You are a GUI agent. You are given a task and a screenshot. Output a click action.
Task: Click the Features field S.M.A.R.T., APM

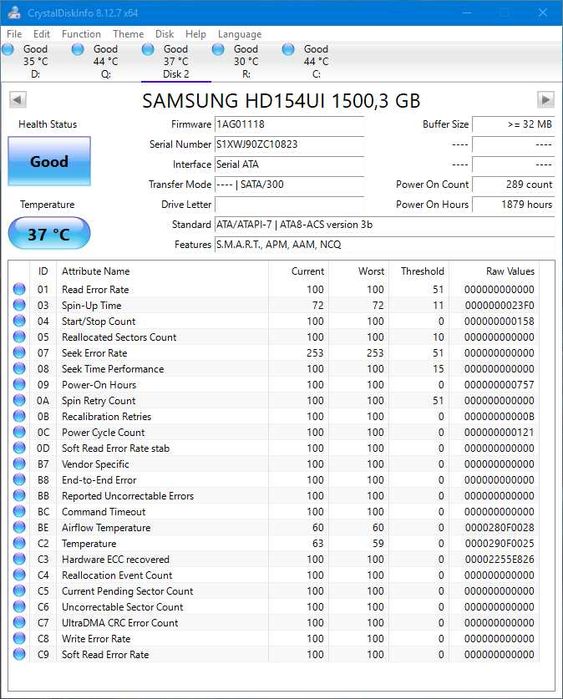click(385, 245)
